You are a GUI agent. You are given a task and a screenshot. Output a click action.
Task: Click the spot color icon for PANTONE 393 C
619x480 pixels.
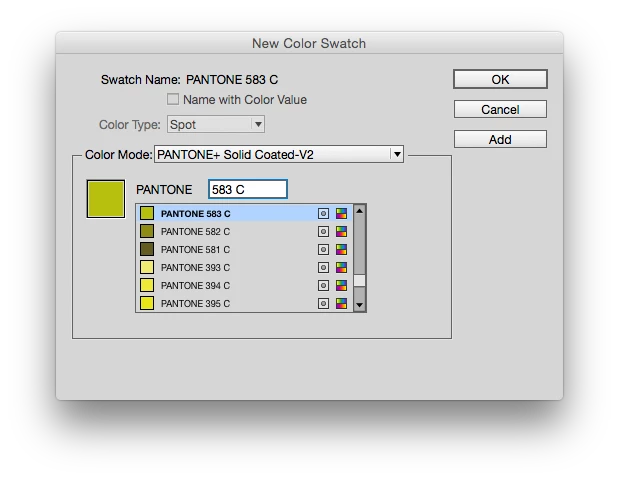[323, 268]
